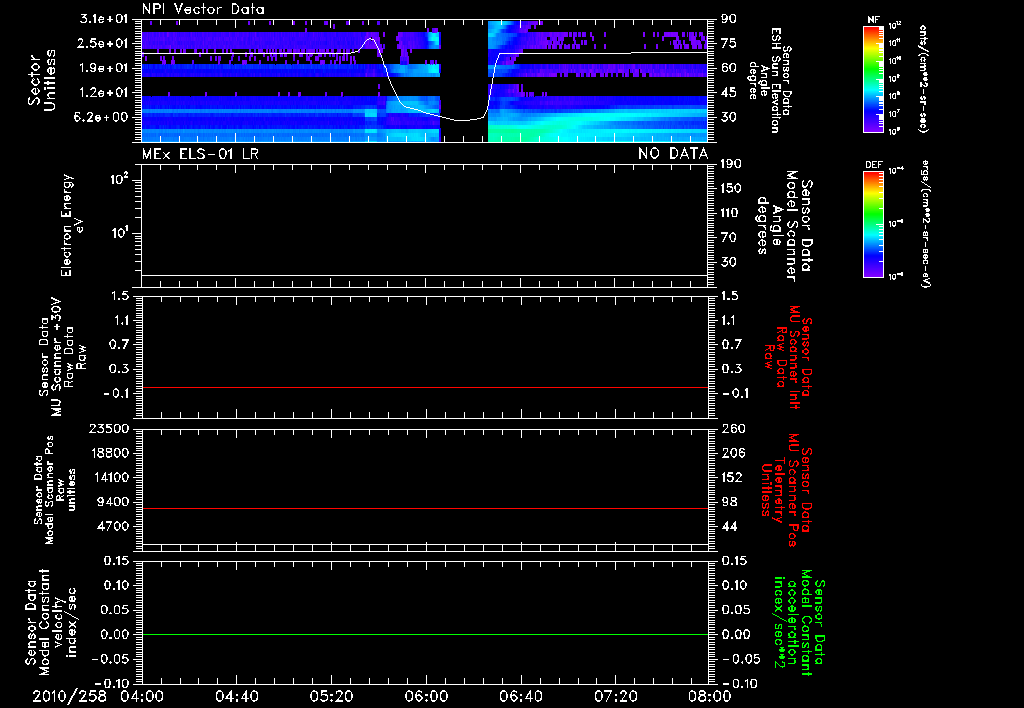The height and width of the screenshot is (708, 1024).
Task: Click the '1.2e+01' sector tick label
Action: click(x=104, y=93)
